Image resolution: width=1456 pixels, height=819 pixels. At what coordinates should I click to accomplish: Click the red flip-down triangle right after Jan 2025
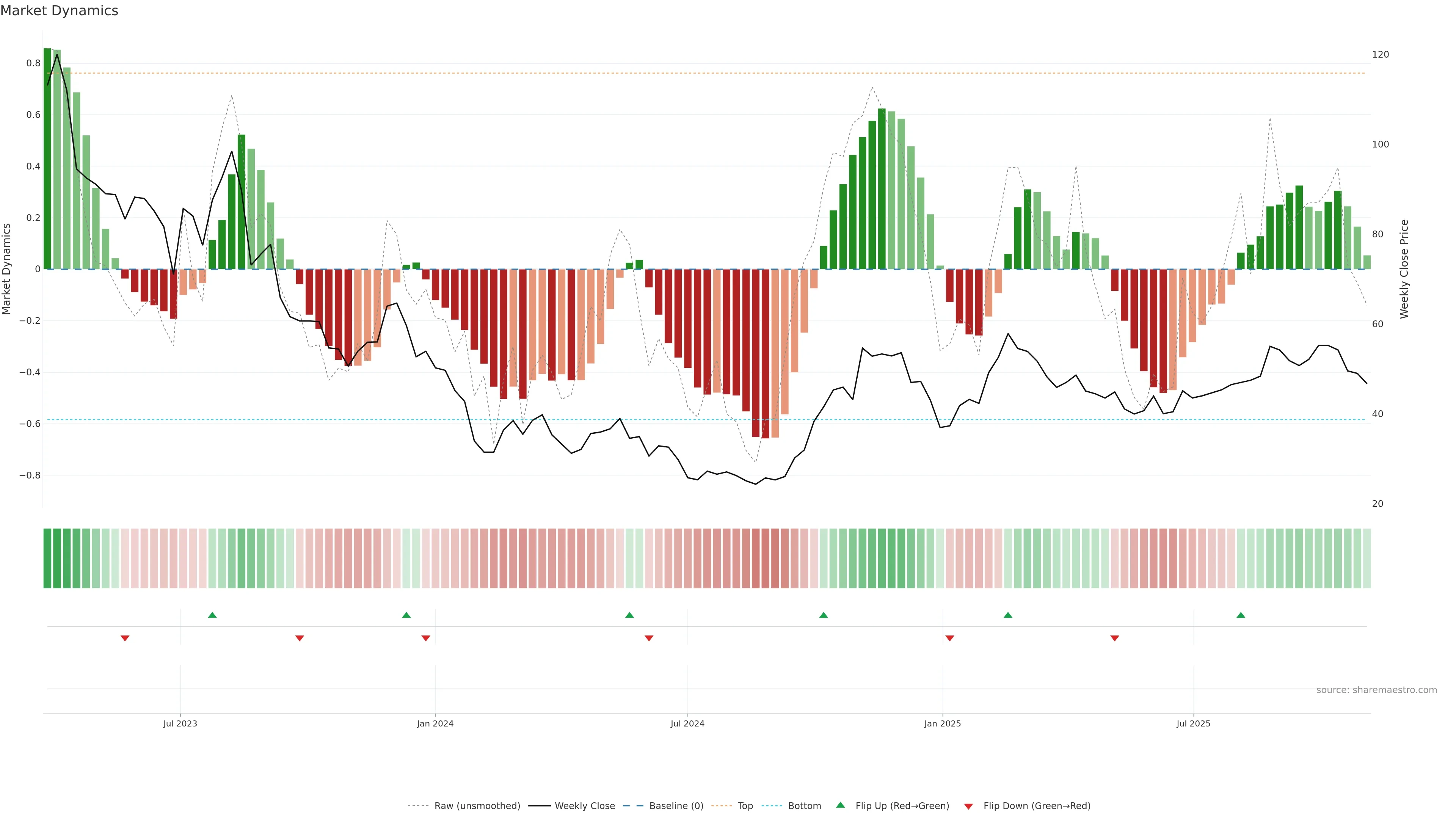click(x=949, y=638)
